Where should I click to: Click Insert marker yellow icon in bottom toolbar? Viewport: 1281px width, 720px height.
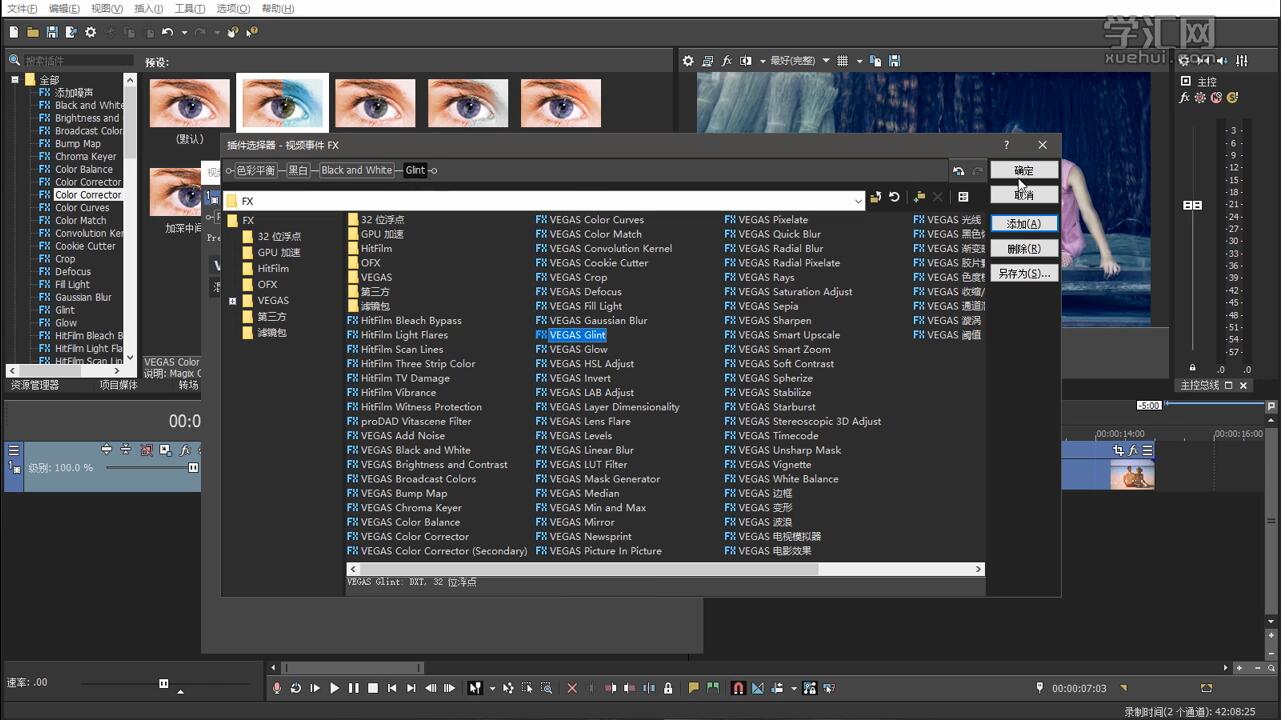(x=693, y=688)
